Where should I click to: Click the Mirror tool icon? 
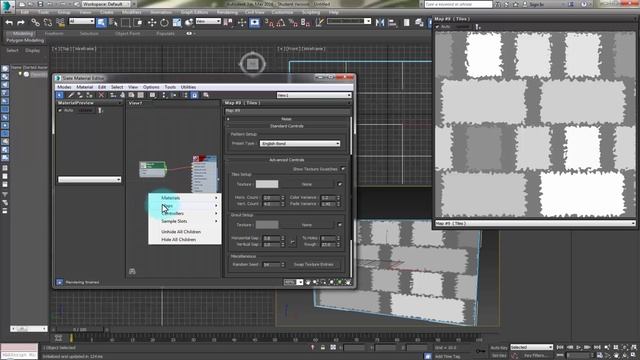(380, 22)
